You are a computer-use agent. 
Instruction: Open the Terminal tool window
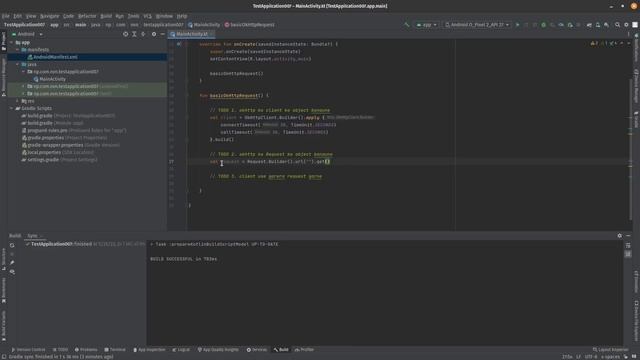coord(115,350)
